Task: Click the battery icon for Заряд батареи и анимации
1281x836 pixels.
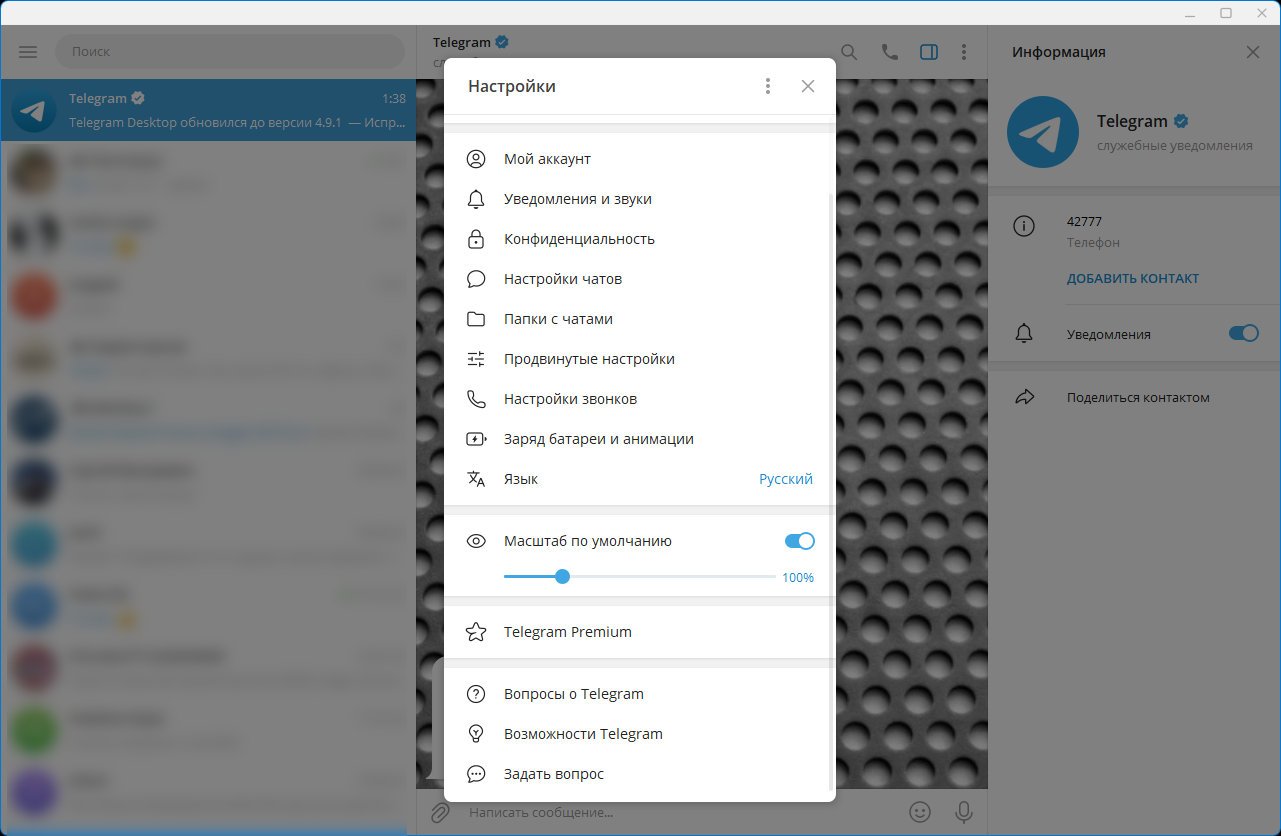Action: click(476, 439)
